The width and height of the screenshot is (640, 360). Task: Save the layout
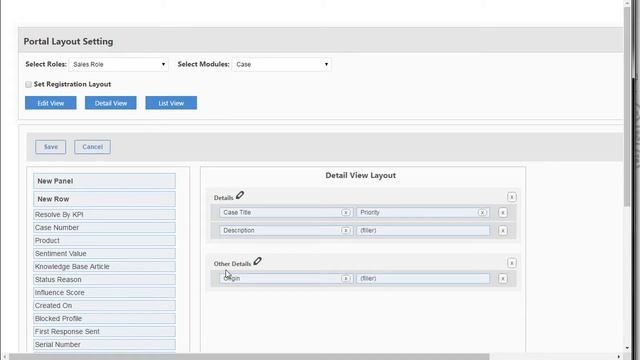click(51, 147)
